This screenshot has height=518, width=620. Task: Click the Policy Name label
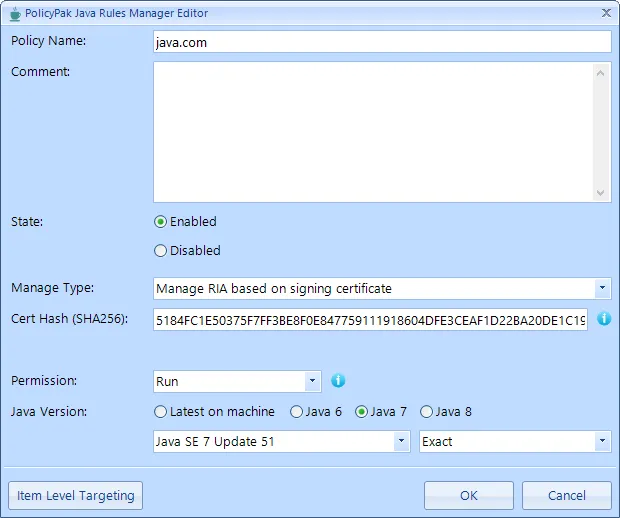click(48, 41)
